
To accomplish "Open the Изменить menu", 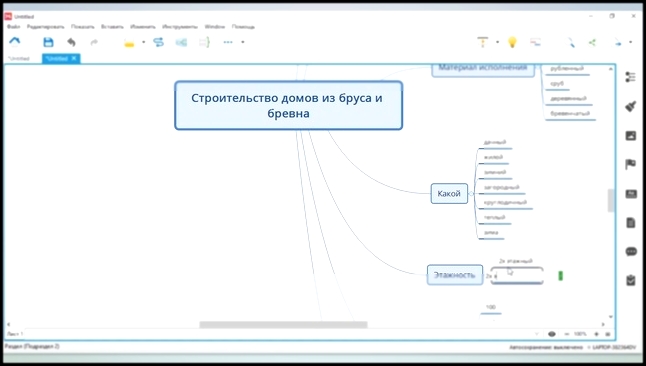I will point(143,27).
